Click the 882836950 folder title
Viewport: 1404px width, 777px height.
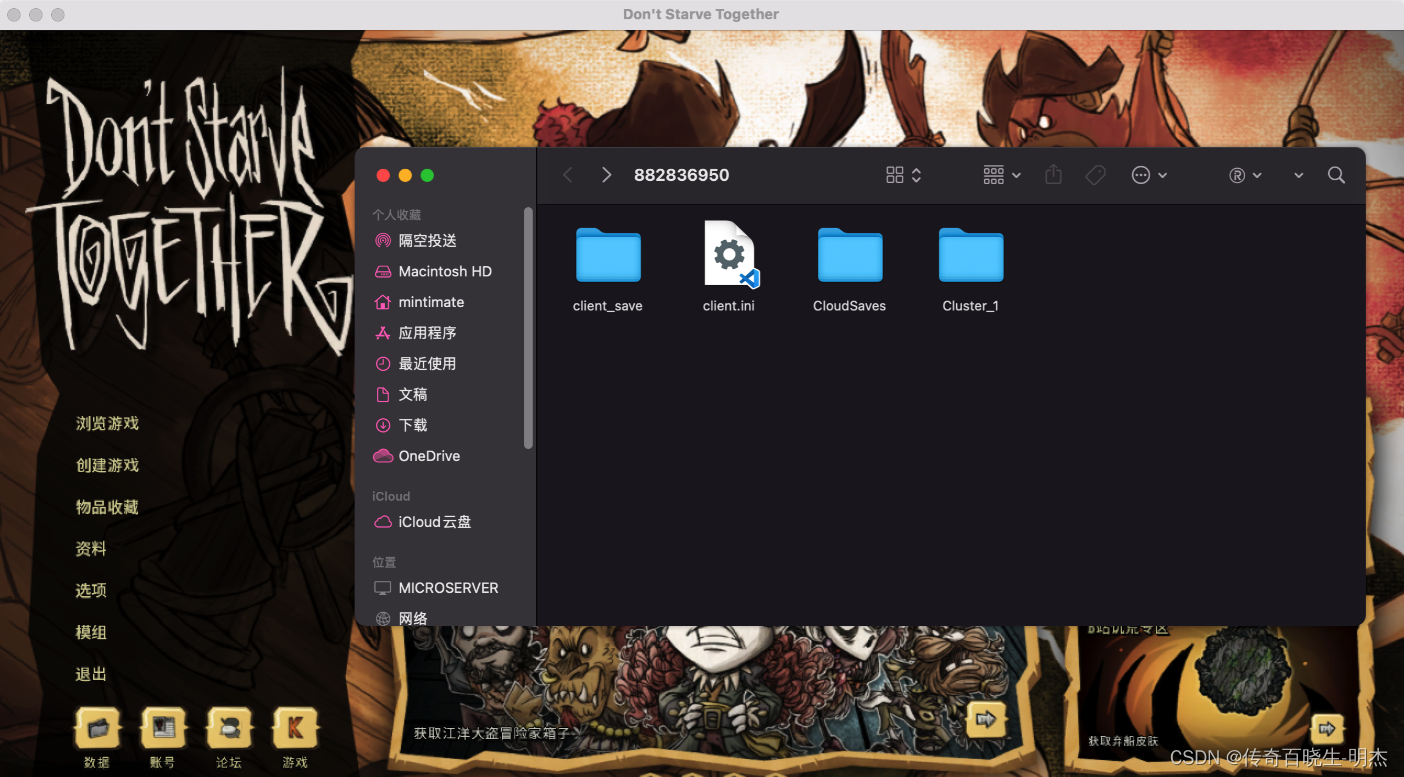click(x=682, y=175)
